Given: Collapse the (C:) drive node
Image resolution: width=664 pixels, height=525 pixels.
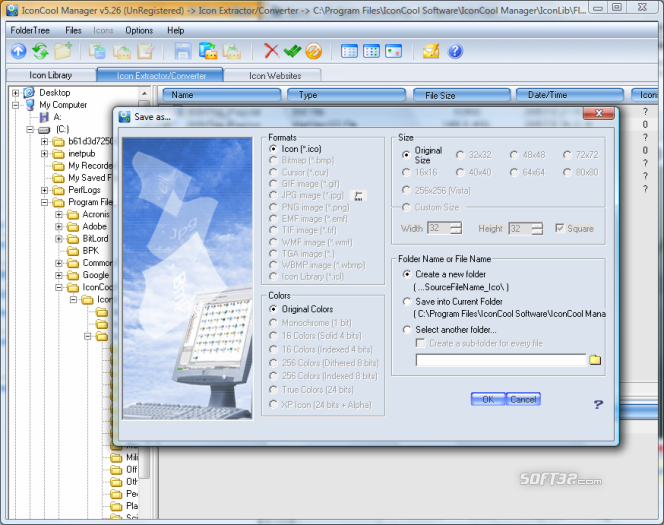Looking at the screenshot, I should (x=30, y=130).
